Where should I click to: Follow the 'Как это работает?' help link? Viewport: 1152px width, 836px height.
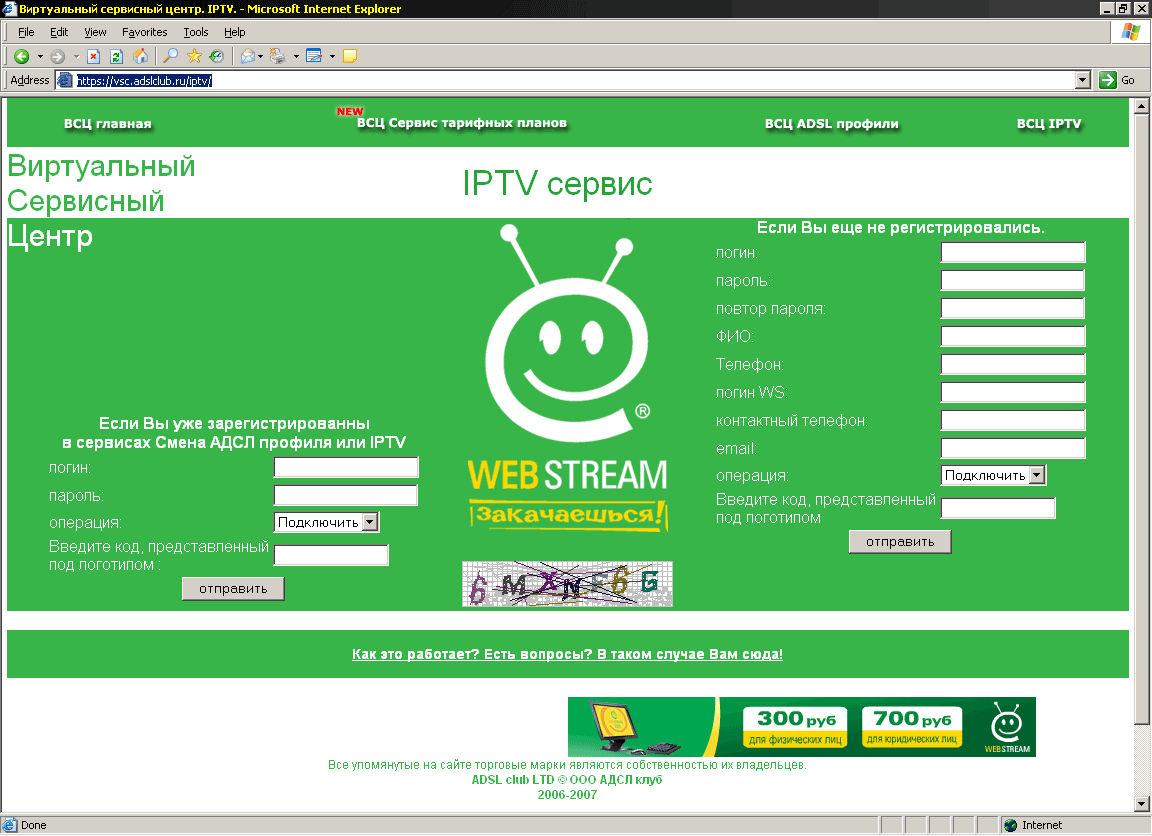coord(567,654)
